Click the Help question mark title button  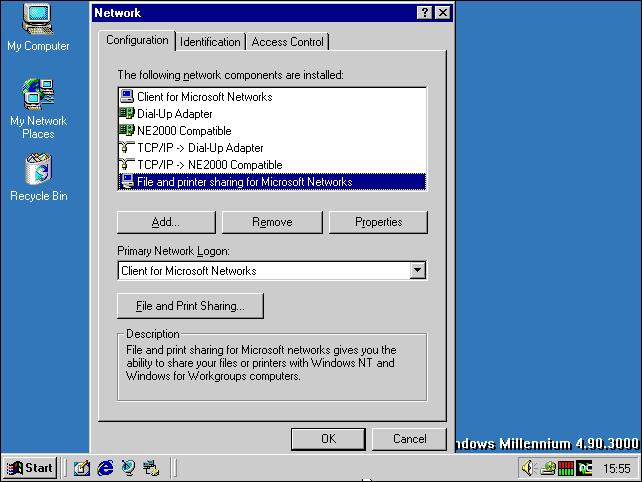[x=425, y=13]
